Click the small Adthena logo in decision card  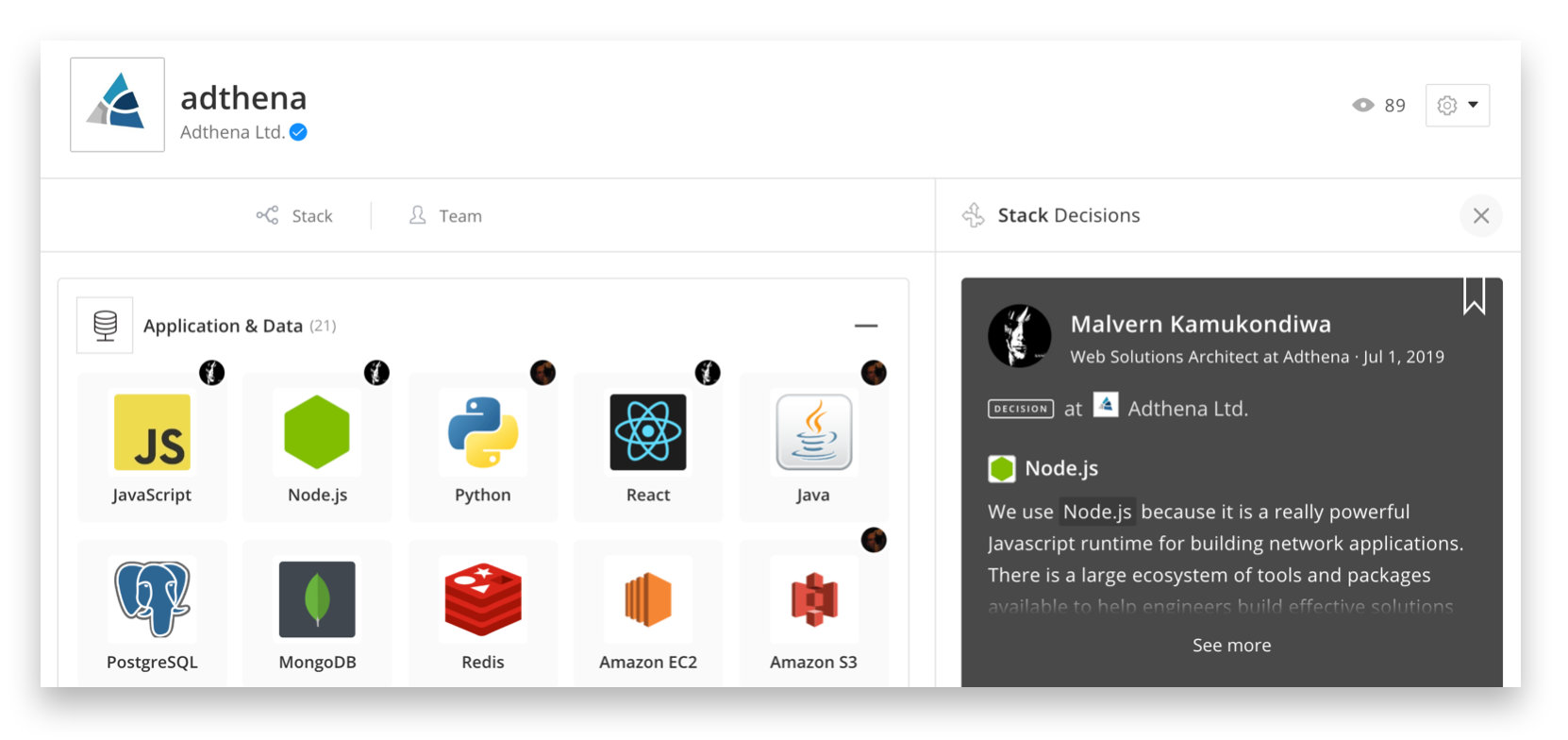pos(1106,406)
